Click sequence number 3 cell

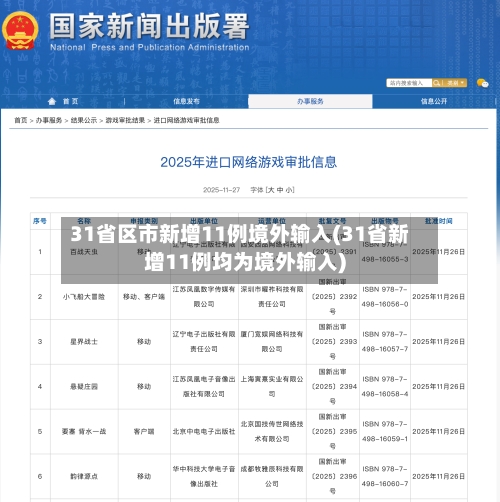tap(40, 342)
